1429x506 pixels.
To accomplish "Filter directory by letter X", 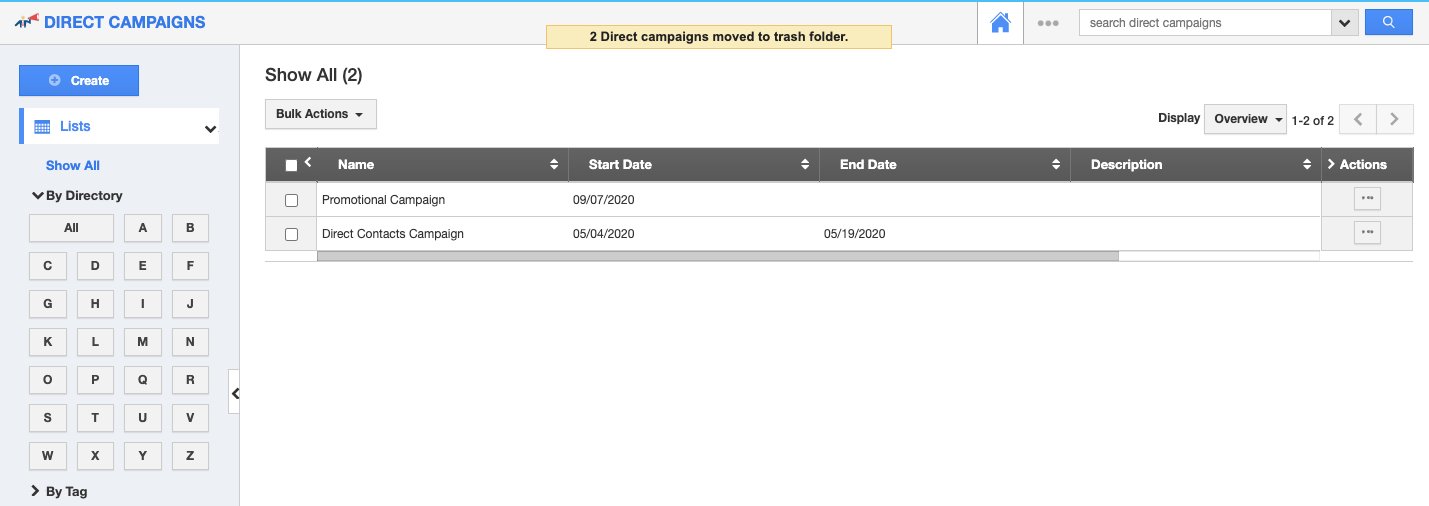I will (95, 456).
